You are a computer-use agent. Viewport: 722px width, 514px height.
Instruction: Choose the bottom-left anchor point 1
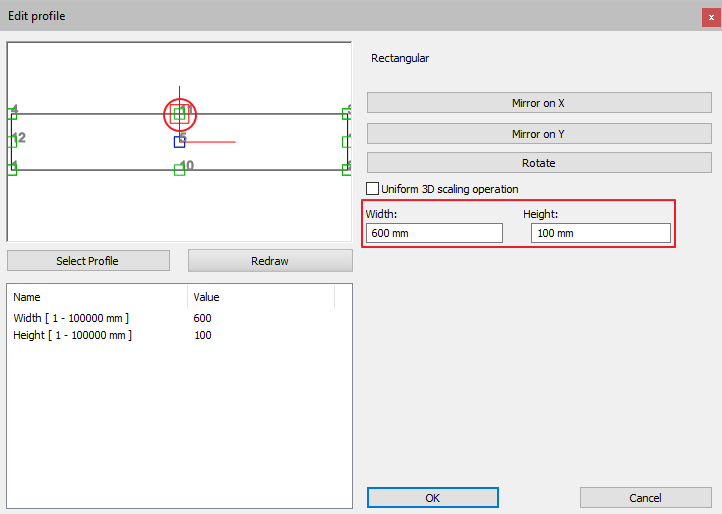(x=11, y=169)
